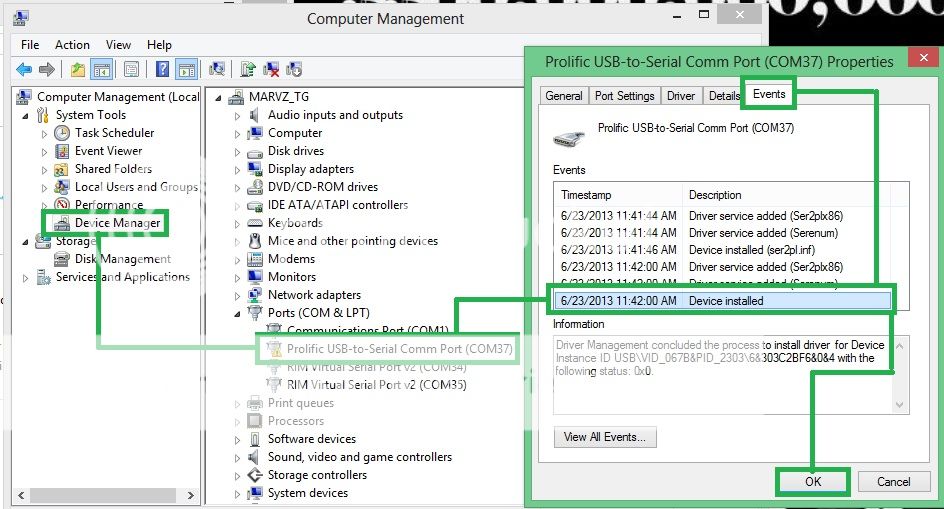Image resolution: width=944 pixels, height=509 pixels.
Task: Open the Action menu
Action: (x=72, y=45)
